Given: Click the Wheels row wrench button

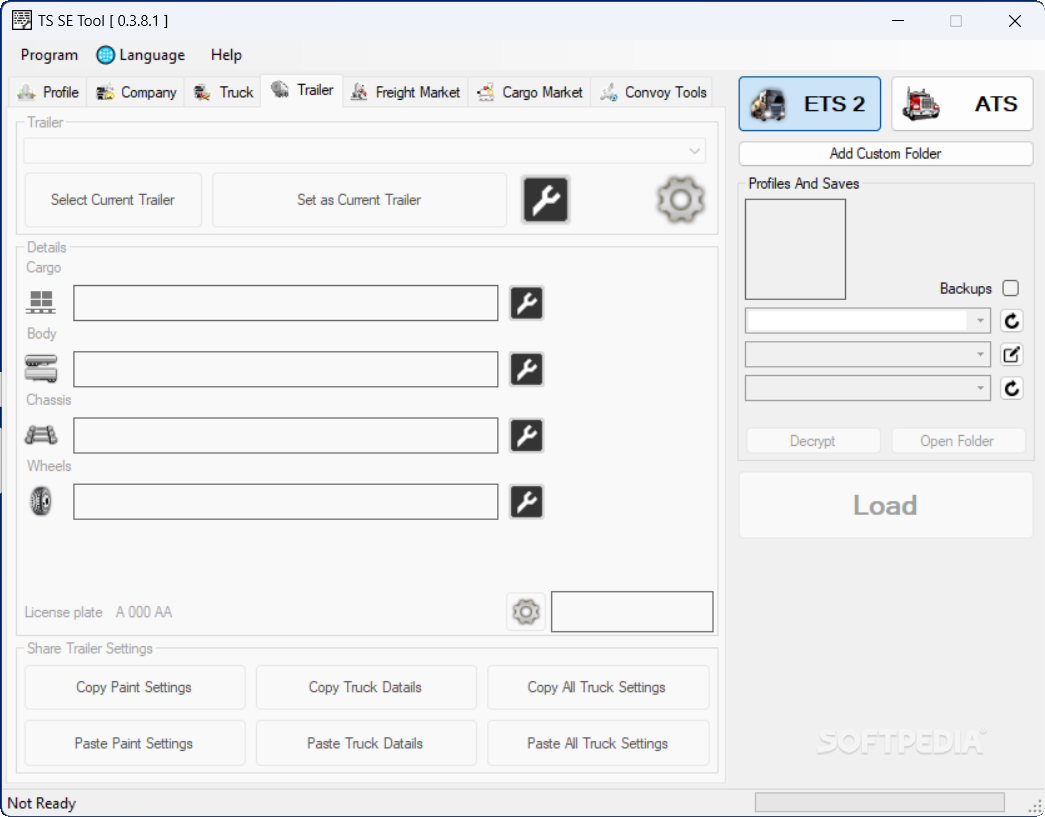Looking at the screenshot, I should pos(526,502).
